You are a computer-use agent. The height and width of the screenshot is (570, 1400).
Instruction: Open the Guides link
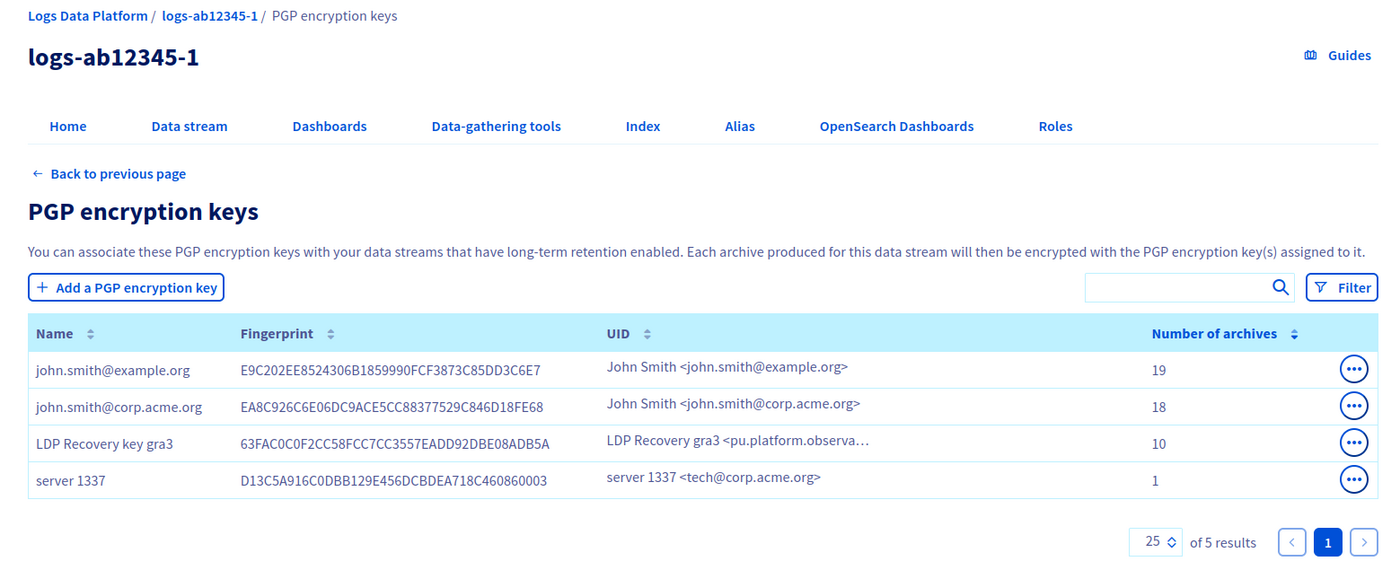click(x=1338, y=56)
